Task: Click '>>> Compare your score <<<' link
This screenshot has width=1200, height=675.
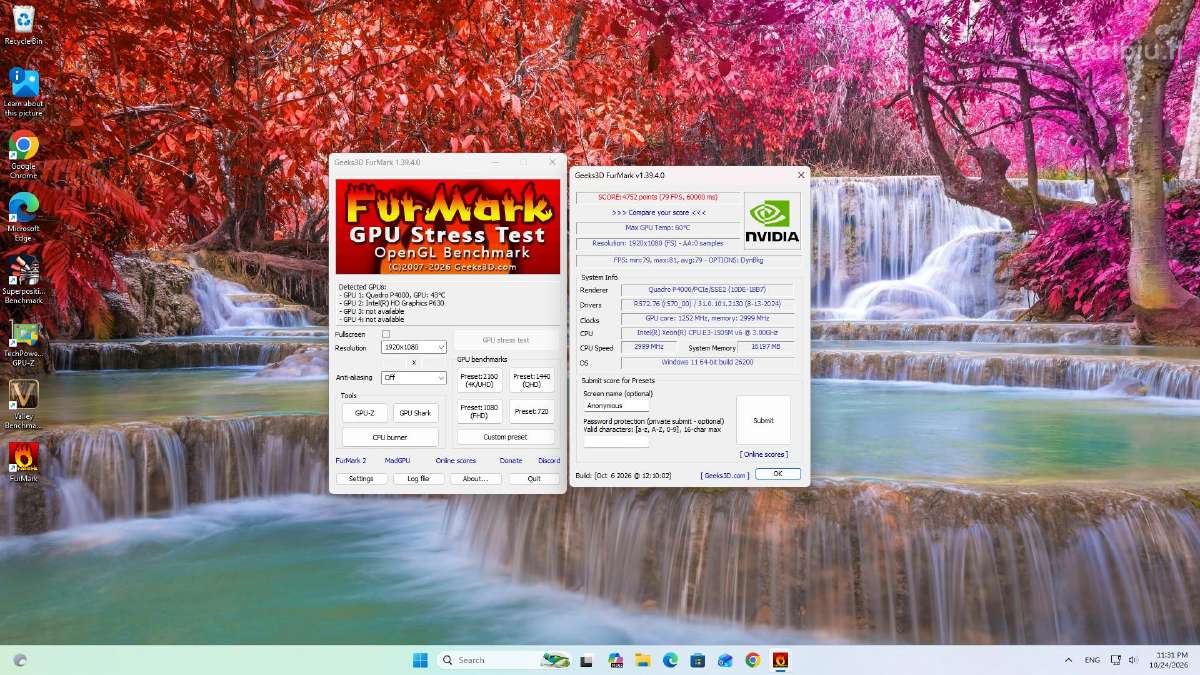Action: tap(658, 213)
